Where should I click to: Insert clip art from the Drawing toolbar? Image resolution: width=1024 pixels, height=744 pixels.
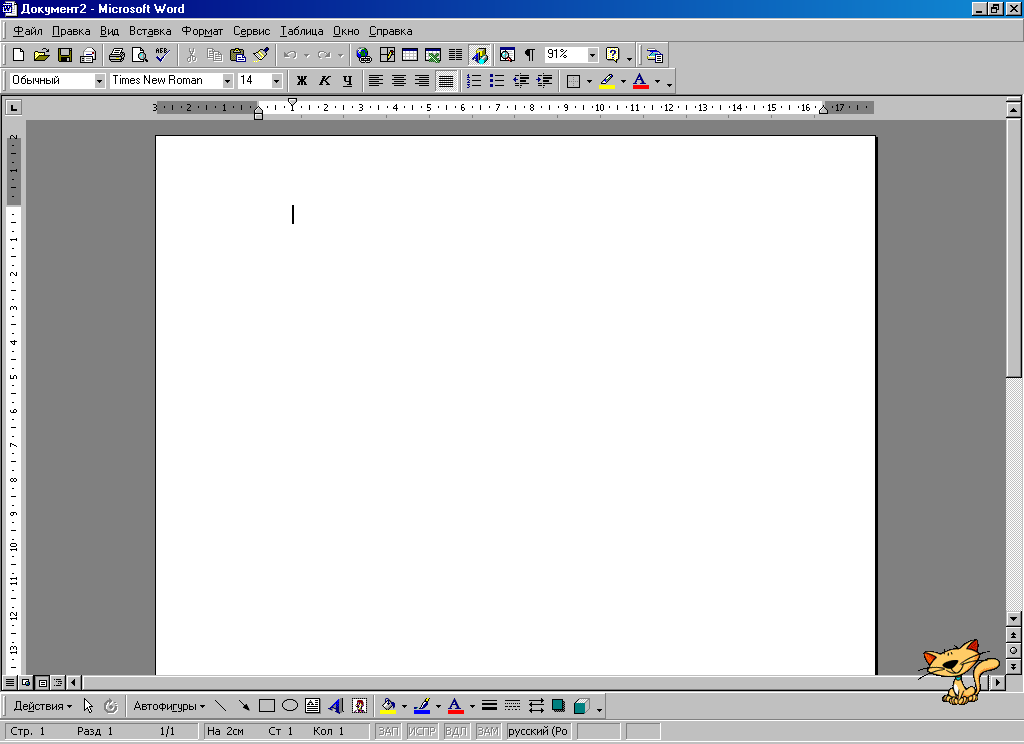[359, 706]
